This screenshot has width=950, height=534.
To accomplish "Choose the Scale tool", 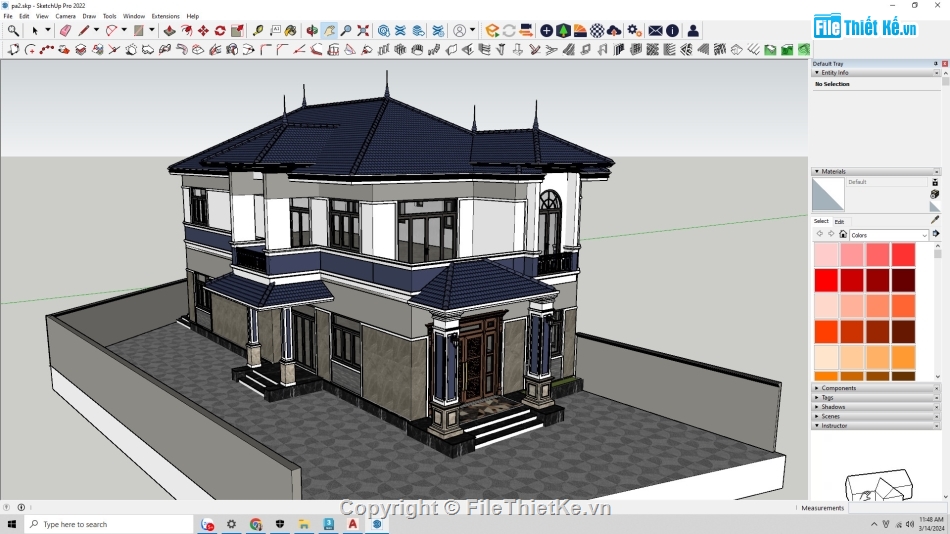I will tap(237, 30).
